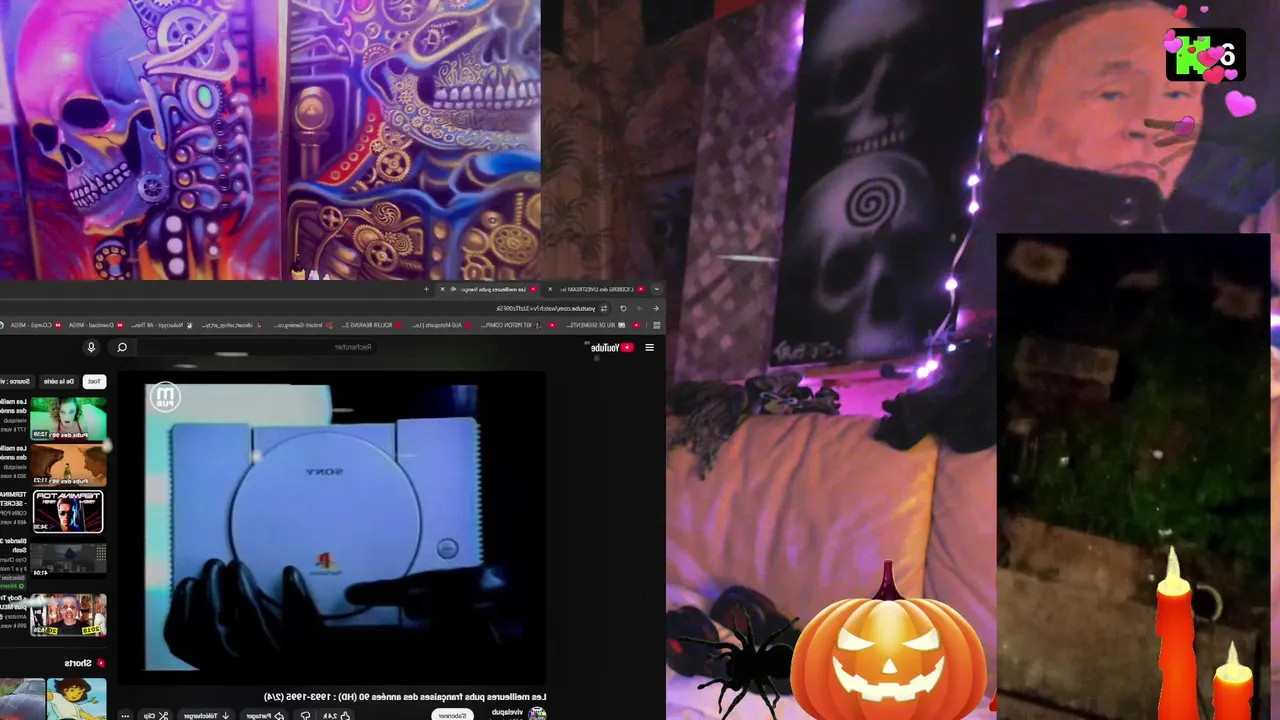The width and height of the screenshot is (1280, 720).
Task: Open the YouTube hamburger guide menu
Action: 649,348
